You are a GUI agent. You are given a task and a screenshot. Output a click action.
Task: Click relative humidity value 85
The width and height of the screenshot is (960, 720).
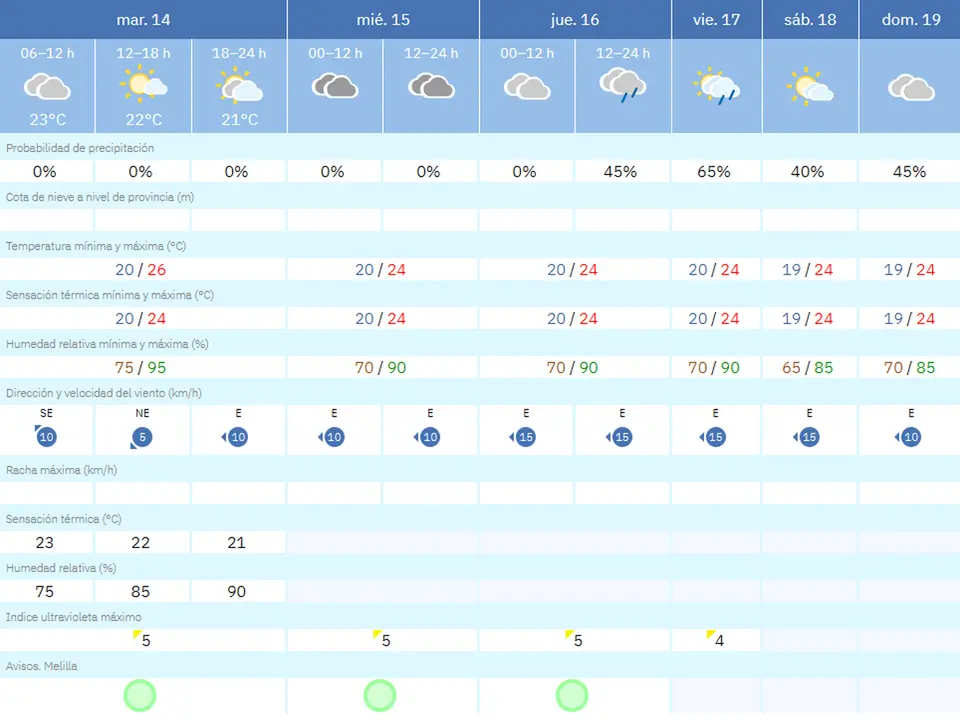pos(140,591)
